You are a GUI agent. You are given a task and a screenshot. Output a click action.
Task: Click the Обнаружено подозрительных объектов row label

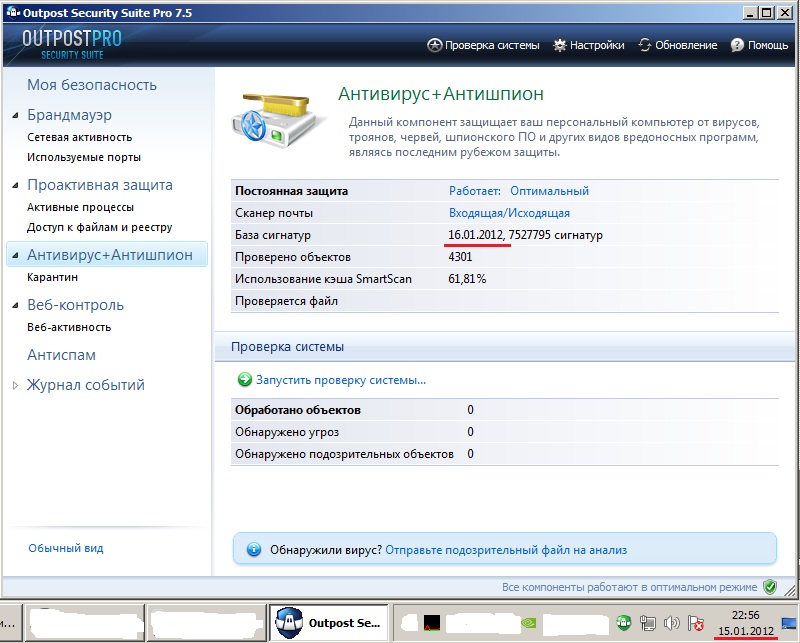(344, 454)
